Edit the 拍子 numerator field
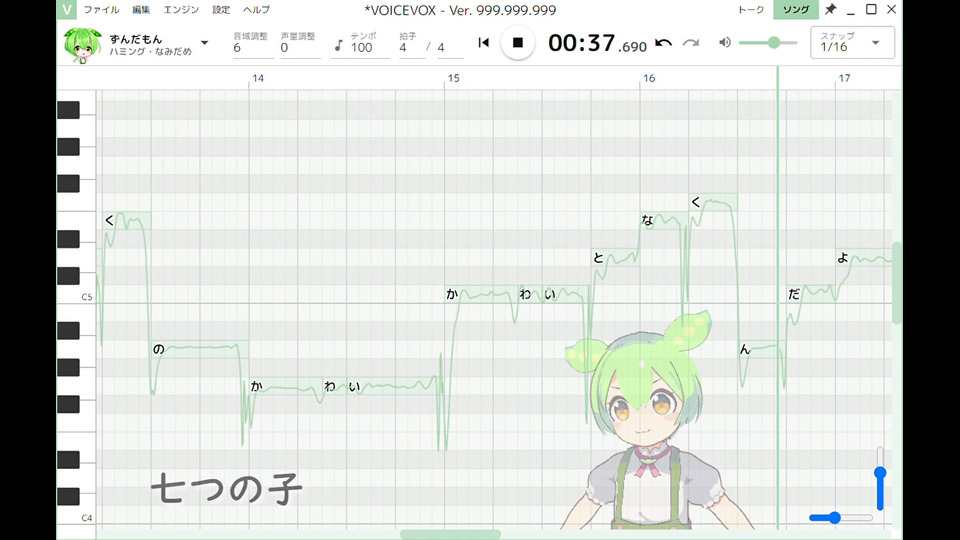This screenshot has height=540, width=960. point(411,48)
